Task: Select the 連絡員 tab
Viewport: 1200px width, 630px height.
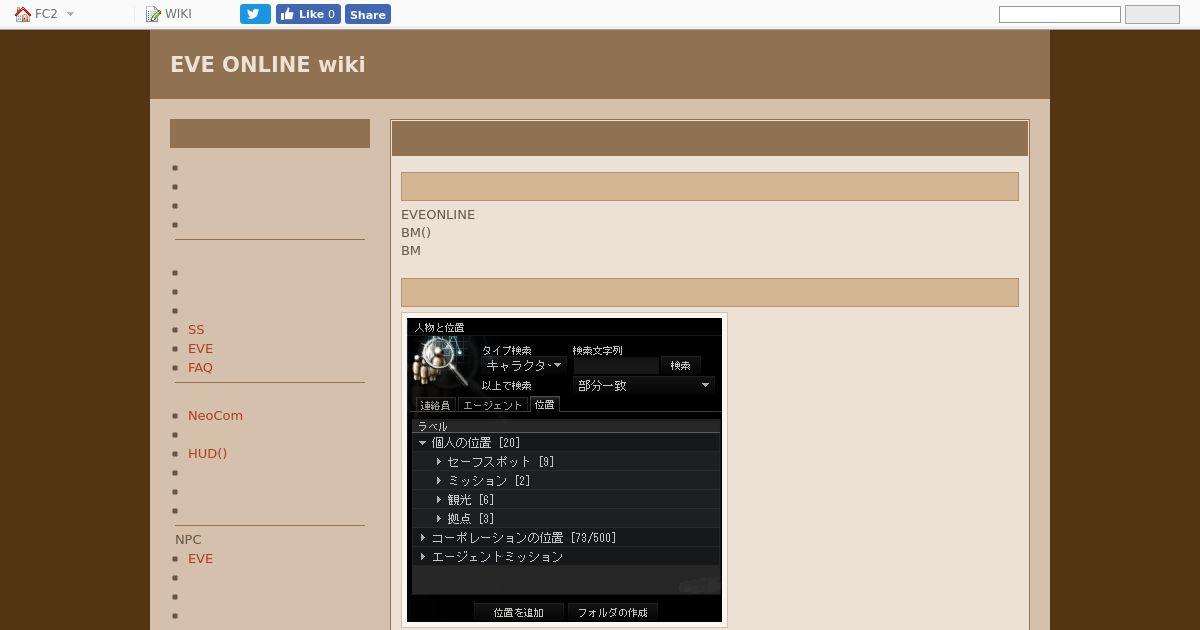Action: 435,405
